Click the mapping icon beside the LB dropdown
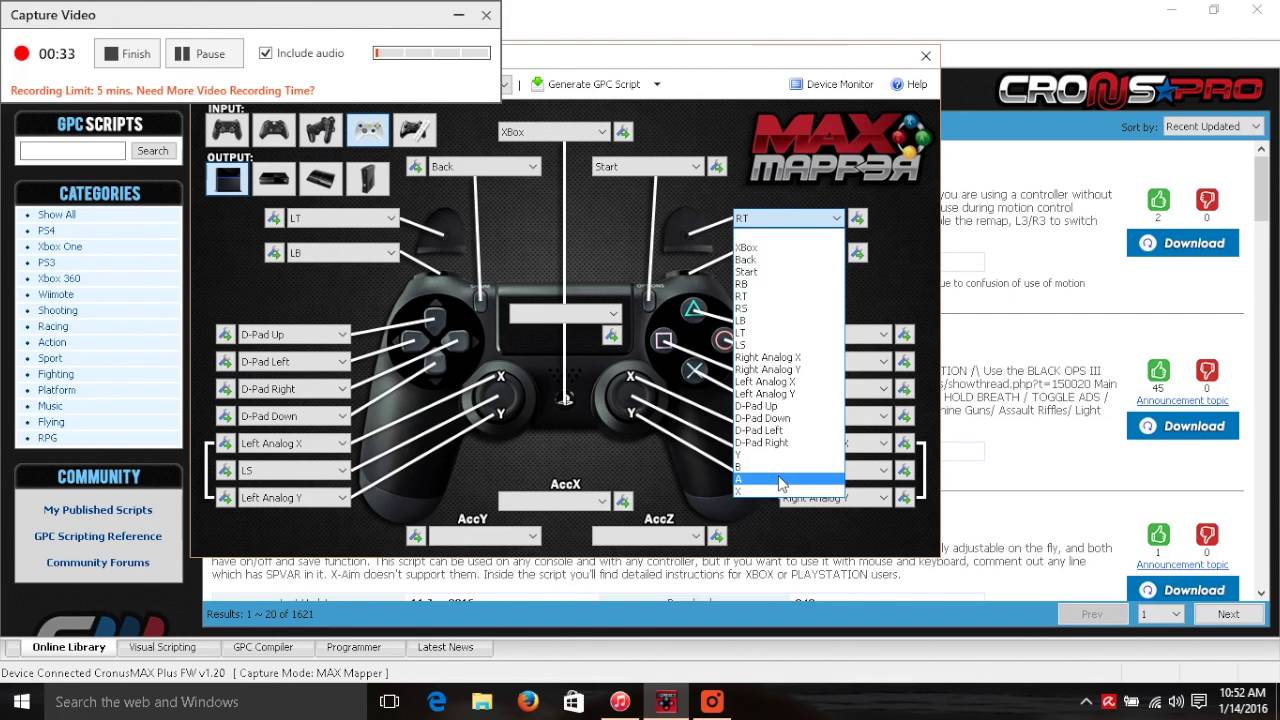The height and width of the screenshot is (720, 1280). [x=274, y=253]
